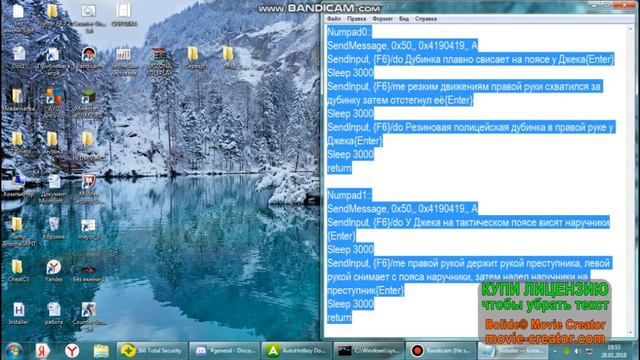The width and height of the screenshot is (640, 360).
Task: Click the Notepad scrollbar up arrow
Action: tap(630, 29)
